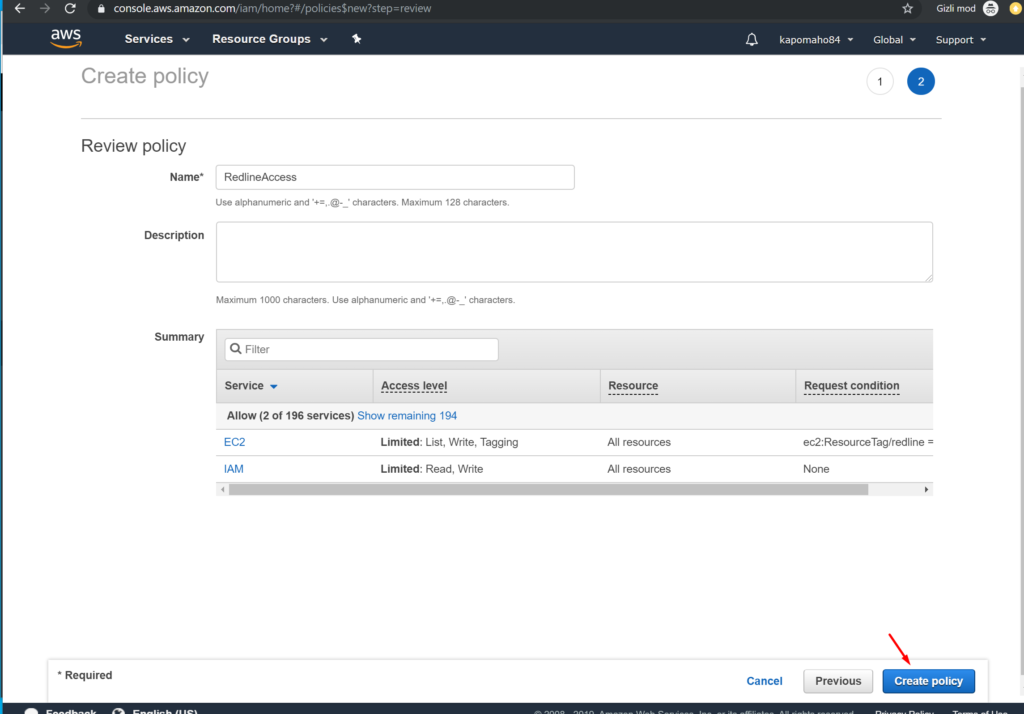Image resolution: width=1024 pixels, height=714 pixels.
Task: Bookmark this page with the star icon
Action: point(907,8)
